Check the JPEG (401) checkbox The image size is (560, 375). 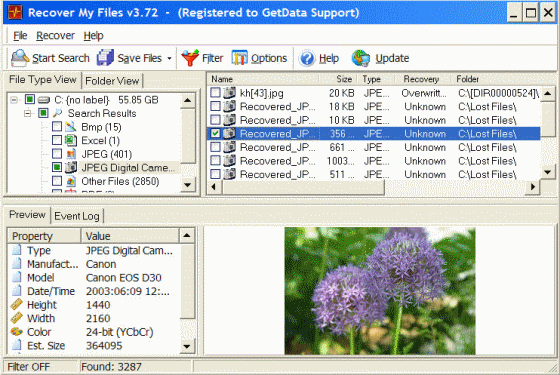(x=57, y=154)
